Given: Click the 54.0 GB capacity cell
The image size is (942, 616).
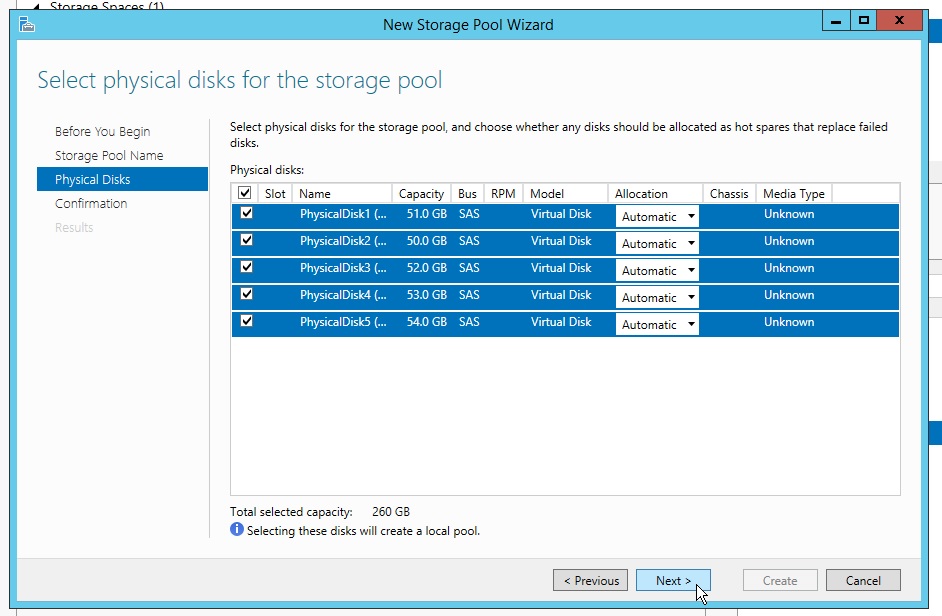Looking at the screenshot, I should tap(427, 322).
